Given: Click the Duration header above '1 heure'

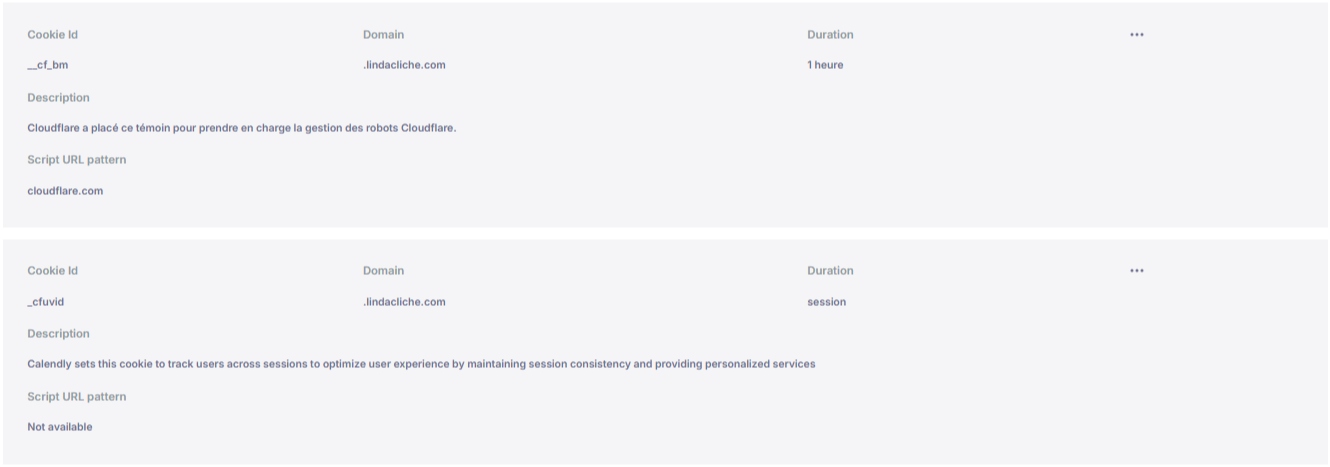Looking at the screenshot, I should (830, 35).
